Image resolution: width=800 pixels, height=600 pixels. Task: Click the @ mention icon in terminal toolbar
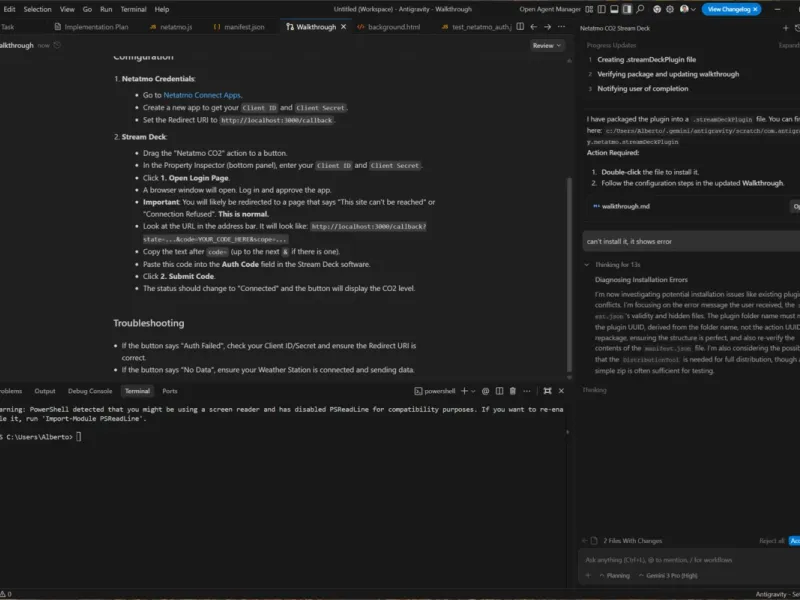coord(486,391)
